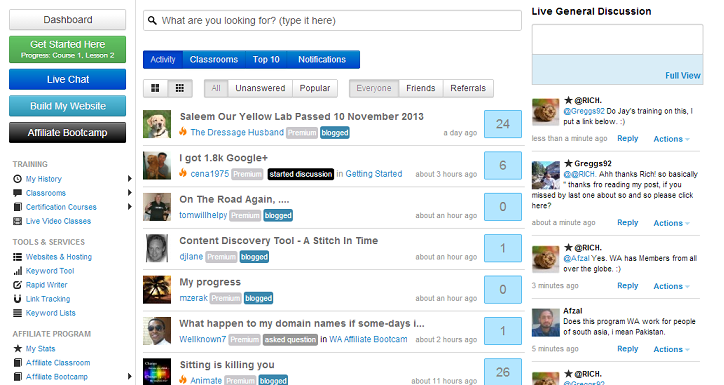Filter activity by Everyone
This screenshot has width=724, height=385.
(x=374, y=88)
